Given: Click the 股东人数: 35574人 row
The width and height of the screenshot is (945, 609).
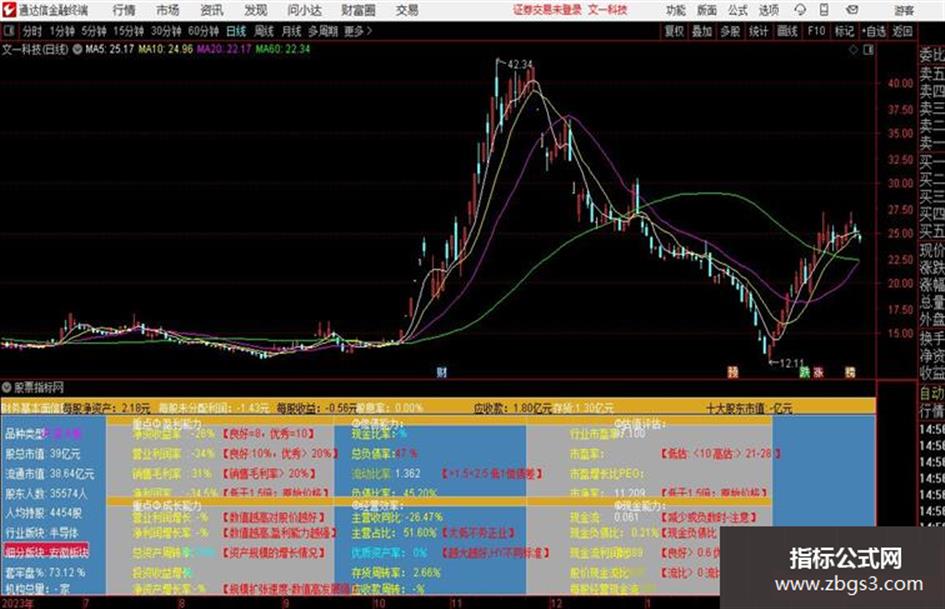Looking at the screenshot, I should click(x=46, y=493).
